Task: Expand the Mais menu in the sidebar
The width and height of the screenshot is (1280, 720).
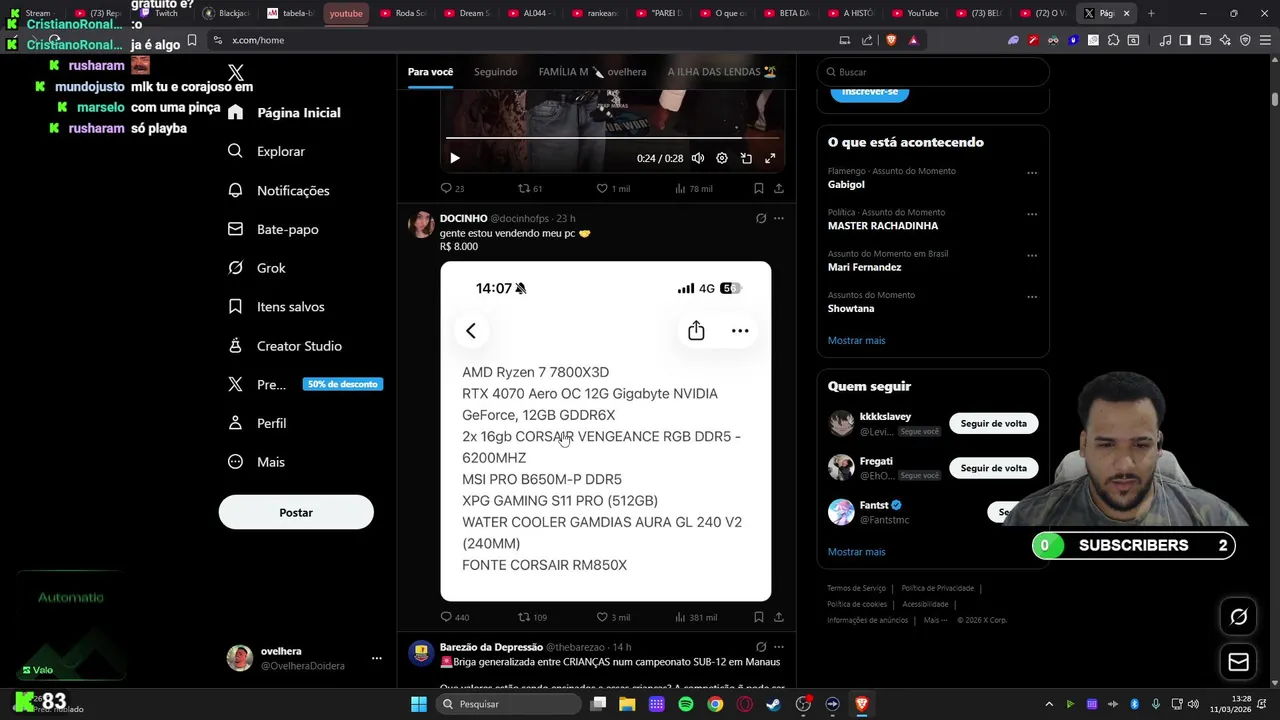Action: [x=256, y=462]
